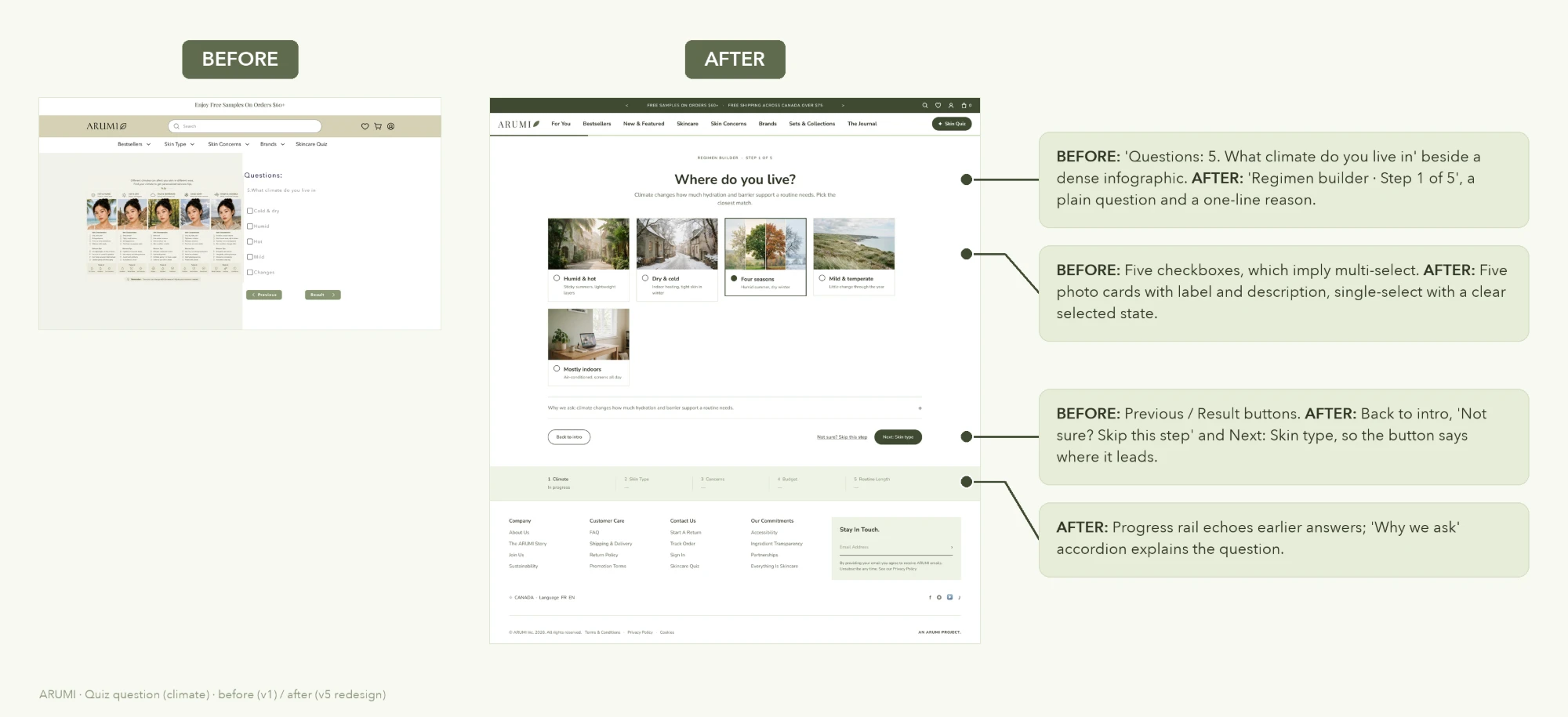
Task: Click the ARUMI logo in Before header
Action: click(x=107, y=126)
